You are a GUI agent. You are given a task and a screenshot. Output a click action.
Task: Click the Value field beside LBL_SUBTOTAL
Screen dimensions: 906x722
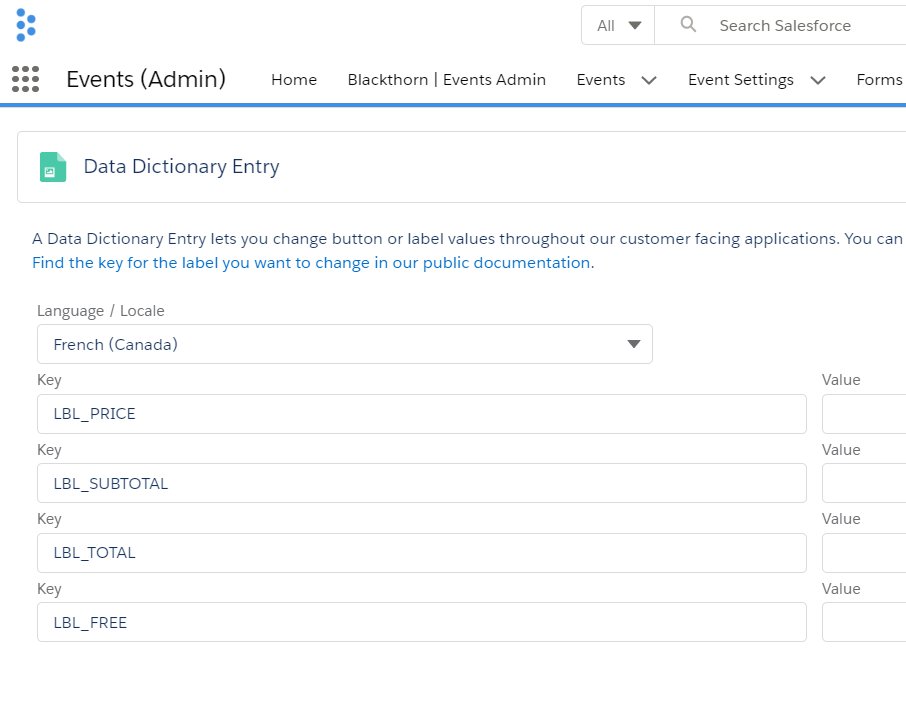pos(864,483)
